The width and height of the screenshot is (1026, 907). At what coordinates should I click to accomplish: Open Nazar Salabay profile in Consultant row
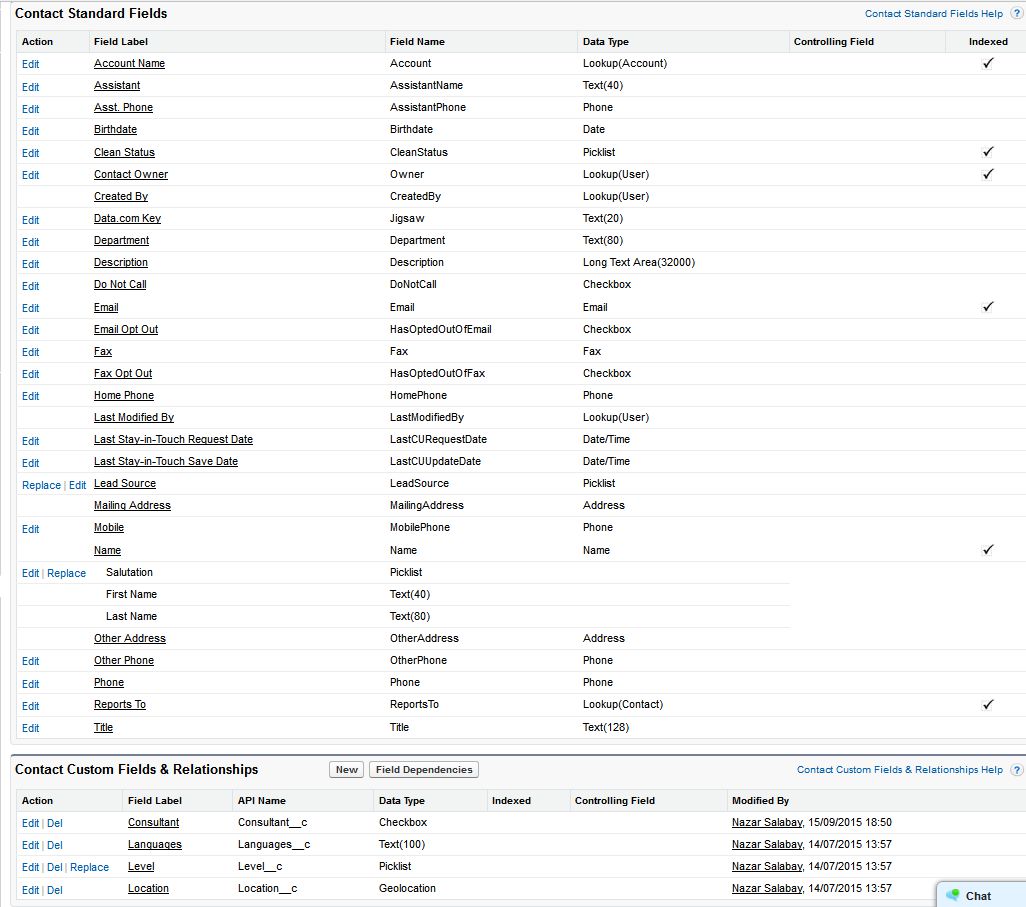tap(766, 823)
